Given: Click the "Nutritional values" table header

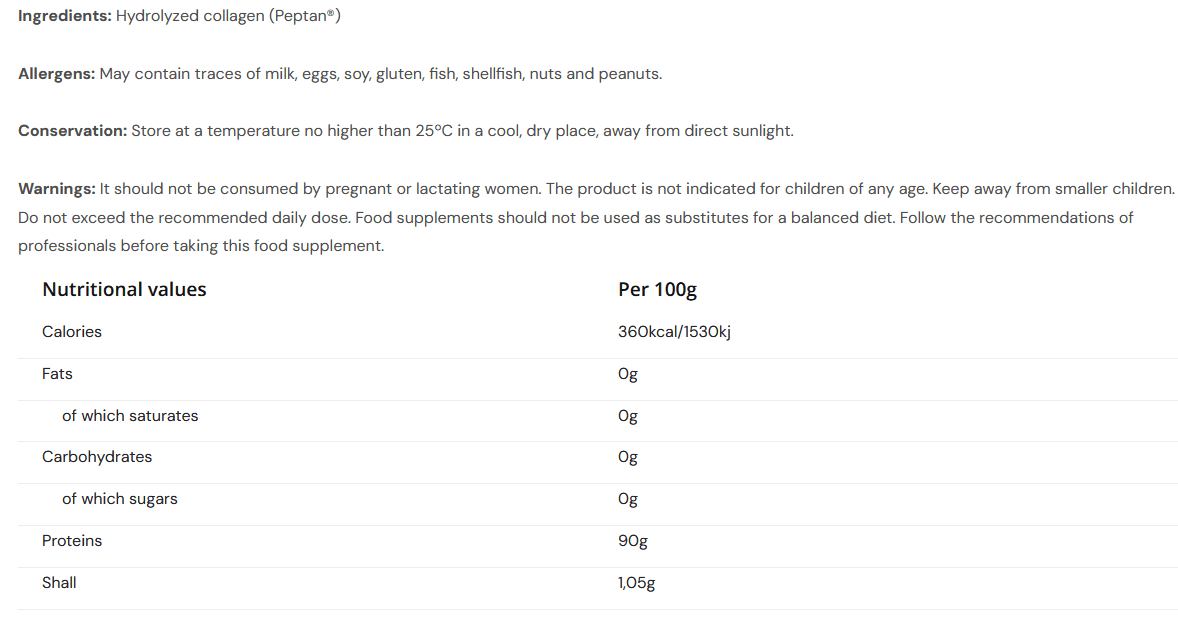Looking at the screenshot, I should click(x=124, y=290).
